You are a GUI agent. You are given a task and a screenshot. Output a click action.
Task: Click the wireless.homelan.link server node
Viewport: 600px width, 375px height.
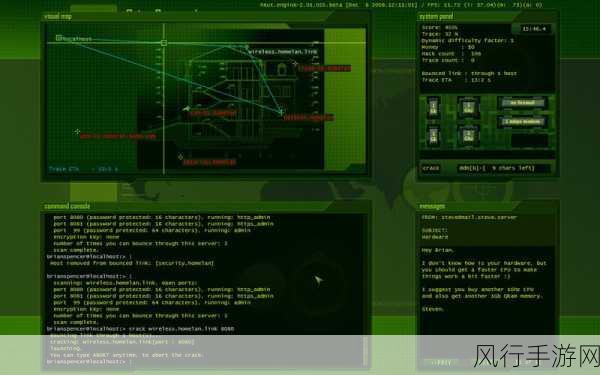[247, 47]
